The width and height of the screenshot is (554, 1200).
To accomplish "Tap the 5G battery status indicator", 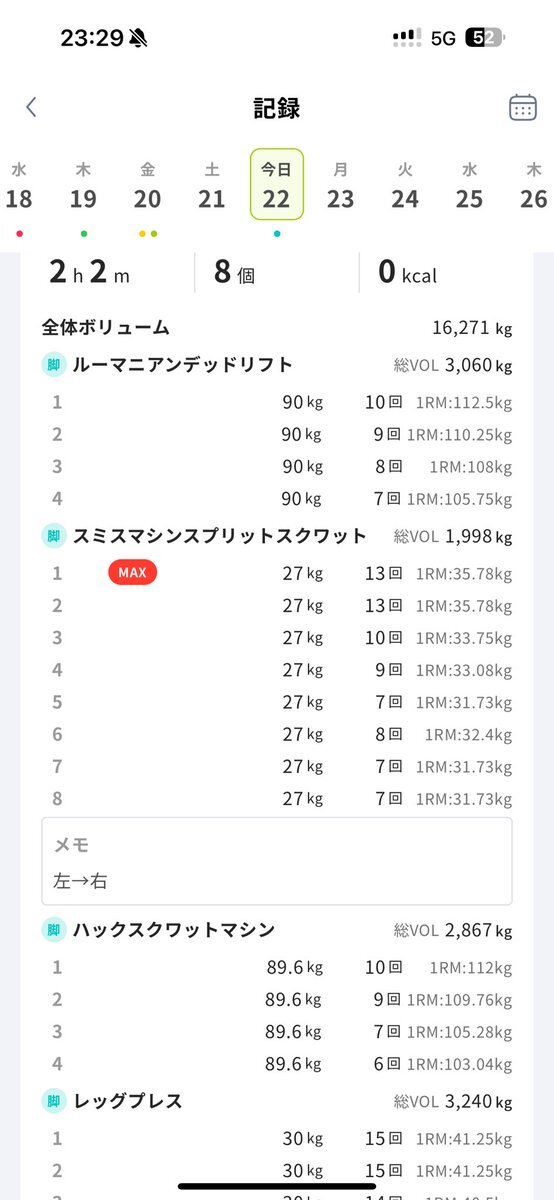I will 485,38.
